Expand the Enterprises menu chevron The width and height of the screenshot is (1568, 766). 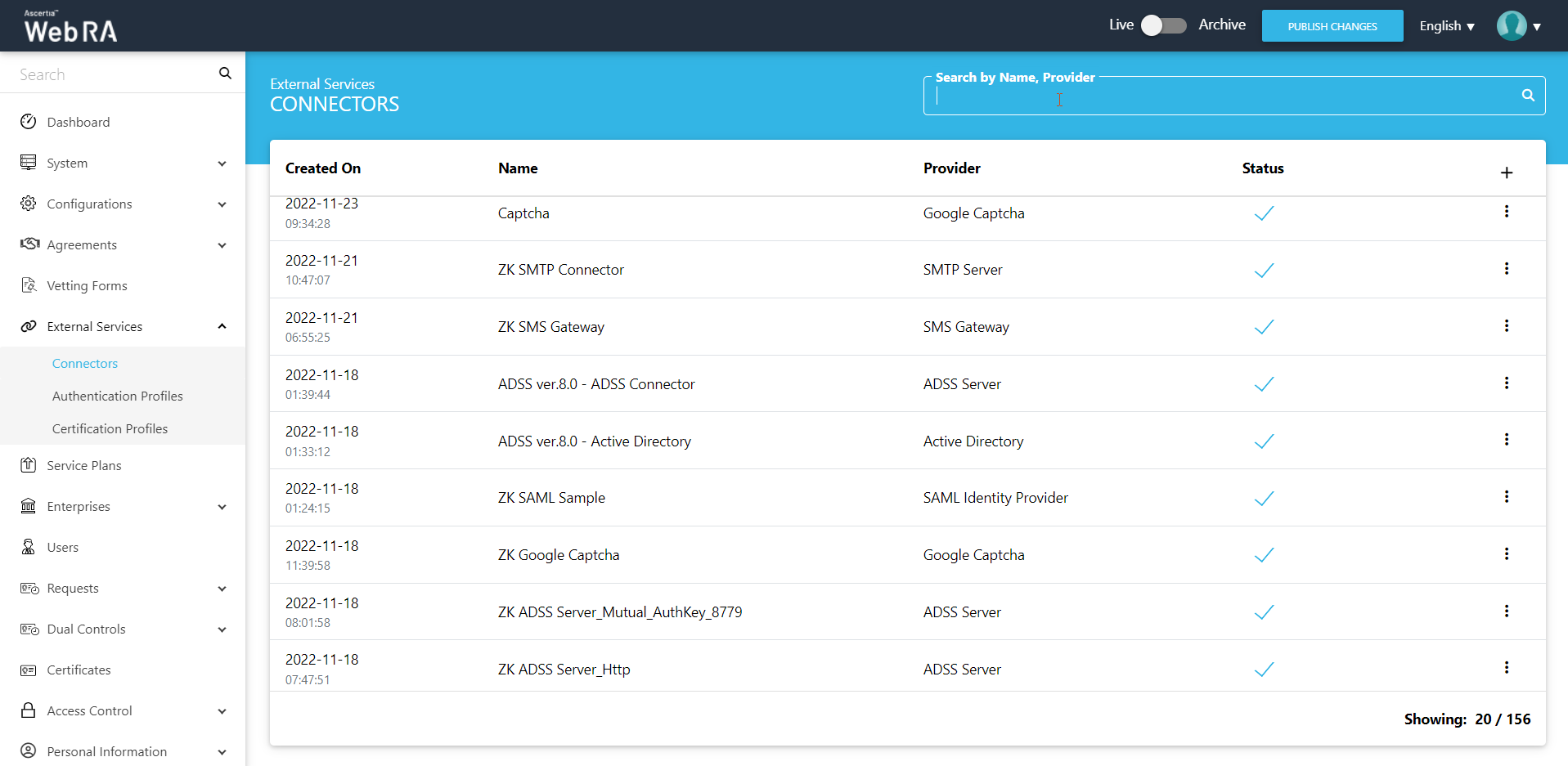click(x=222, y=507)
